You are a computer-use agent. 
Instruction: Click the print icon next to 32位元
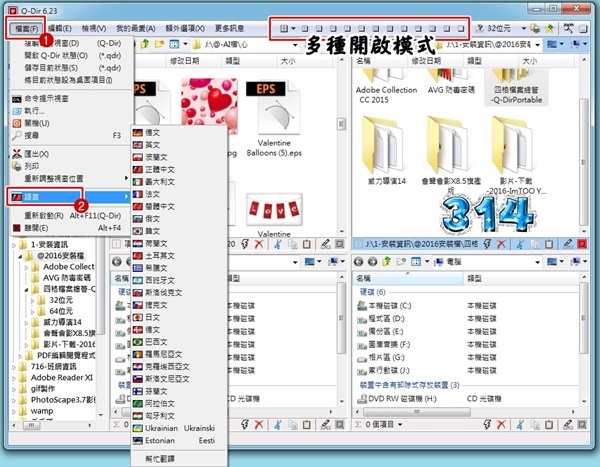point(535,29)
